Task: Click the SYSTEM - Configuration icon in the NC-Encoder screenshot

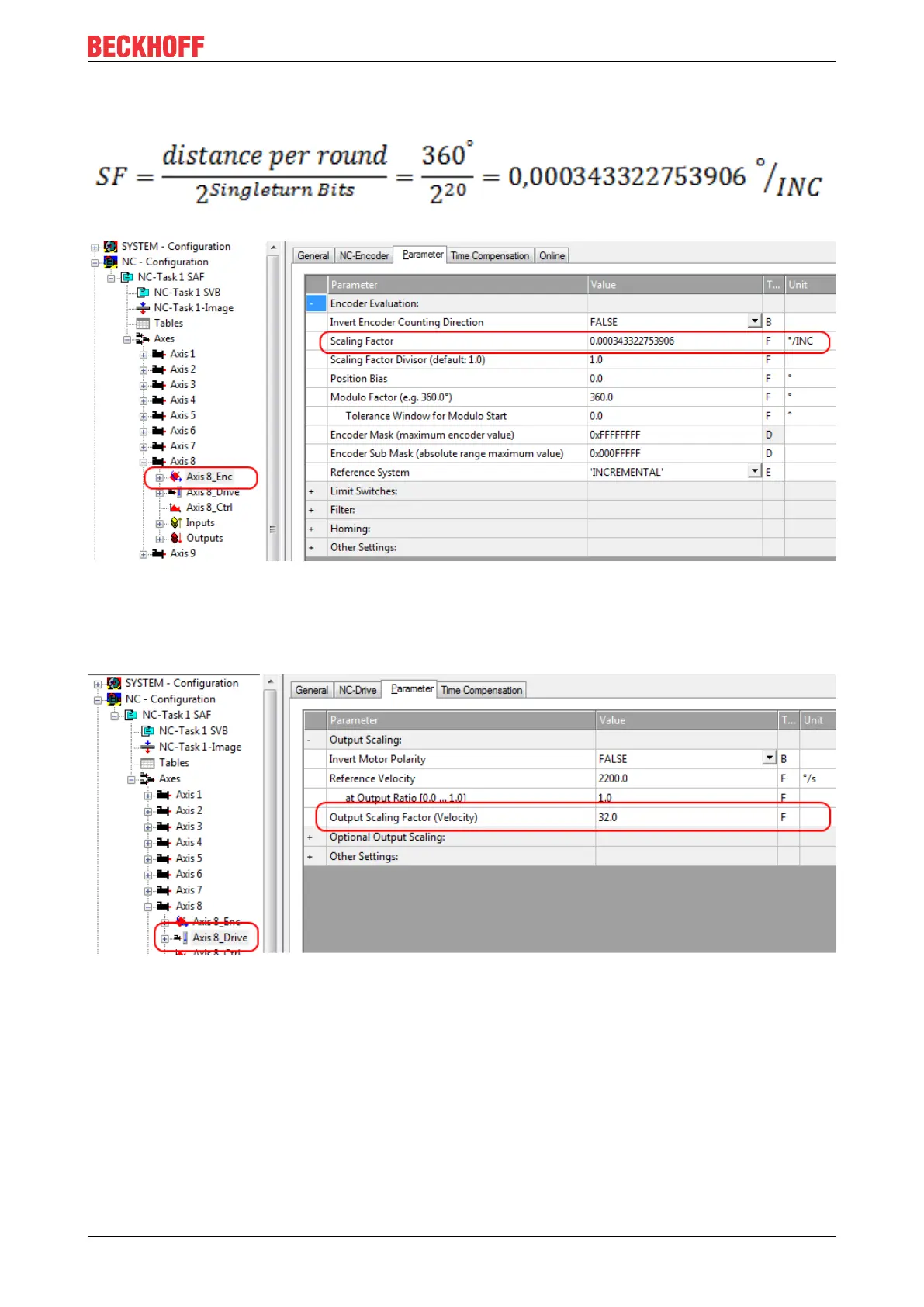Action: pos(111,247)
